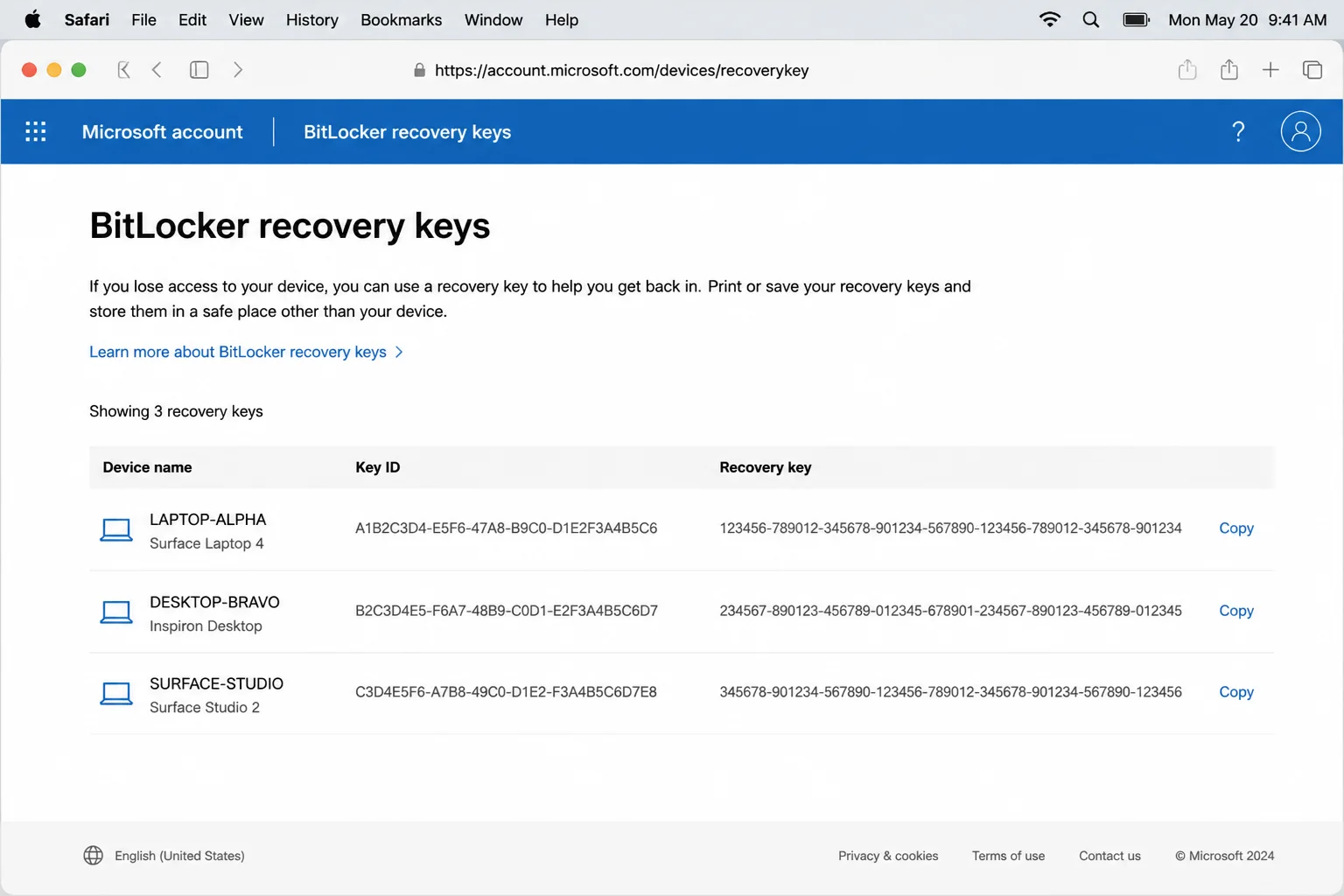Click the Safari share button

click(1229, 70)
